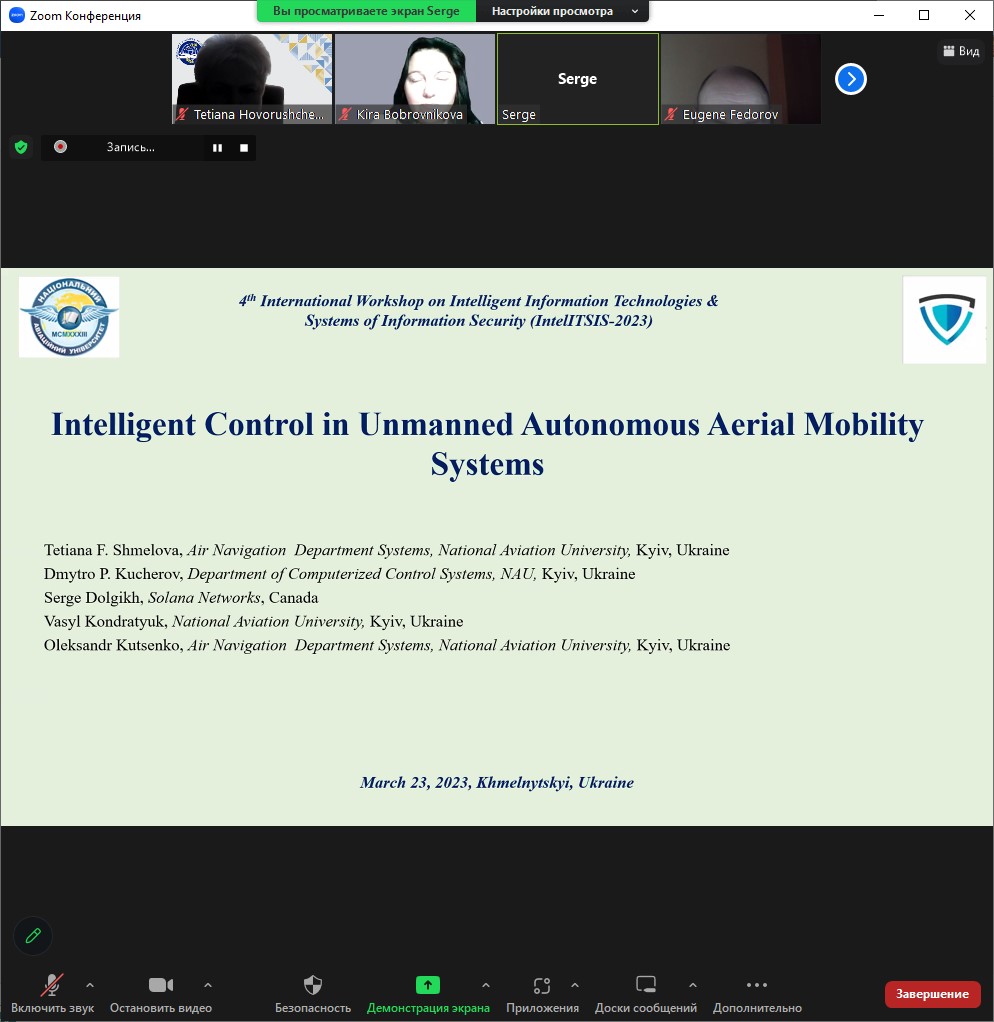
Task: Click the Zoom logo in title bar
Action: [16, 15]
